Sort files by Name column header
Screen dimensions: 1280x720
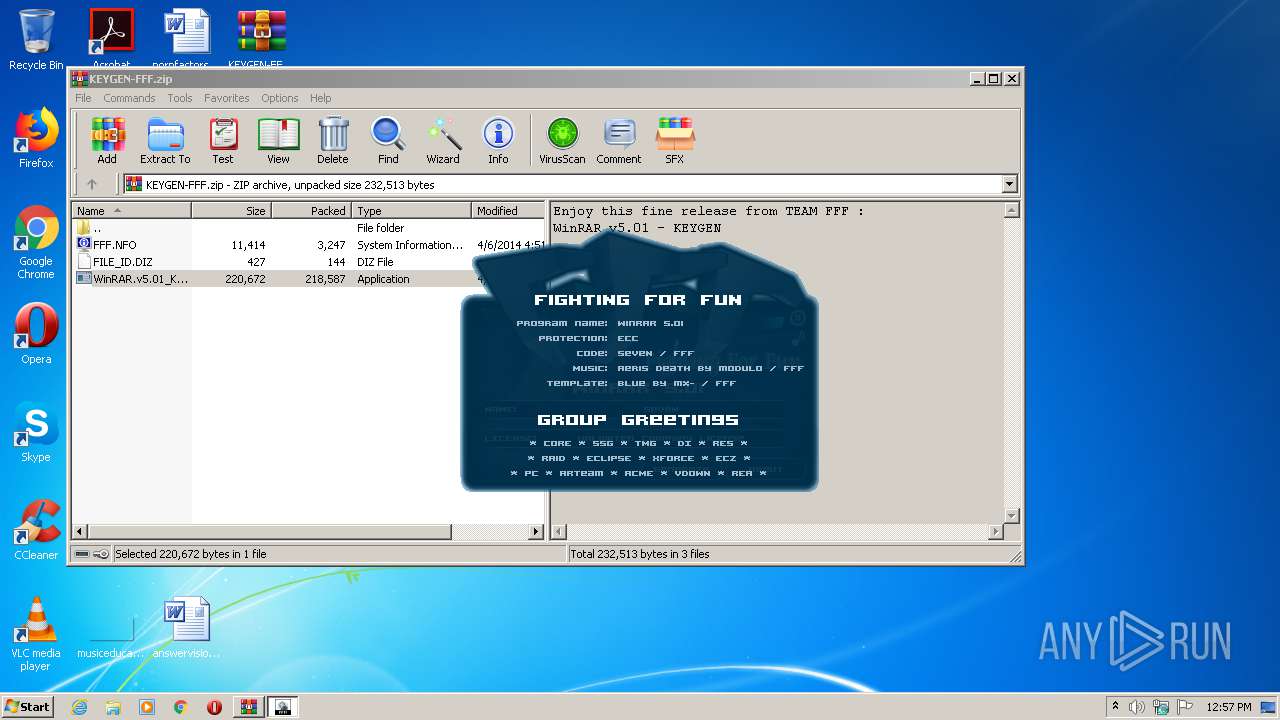point(131,210)
